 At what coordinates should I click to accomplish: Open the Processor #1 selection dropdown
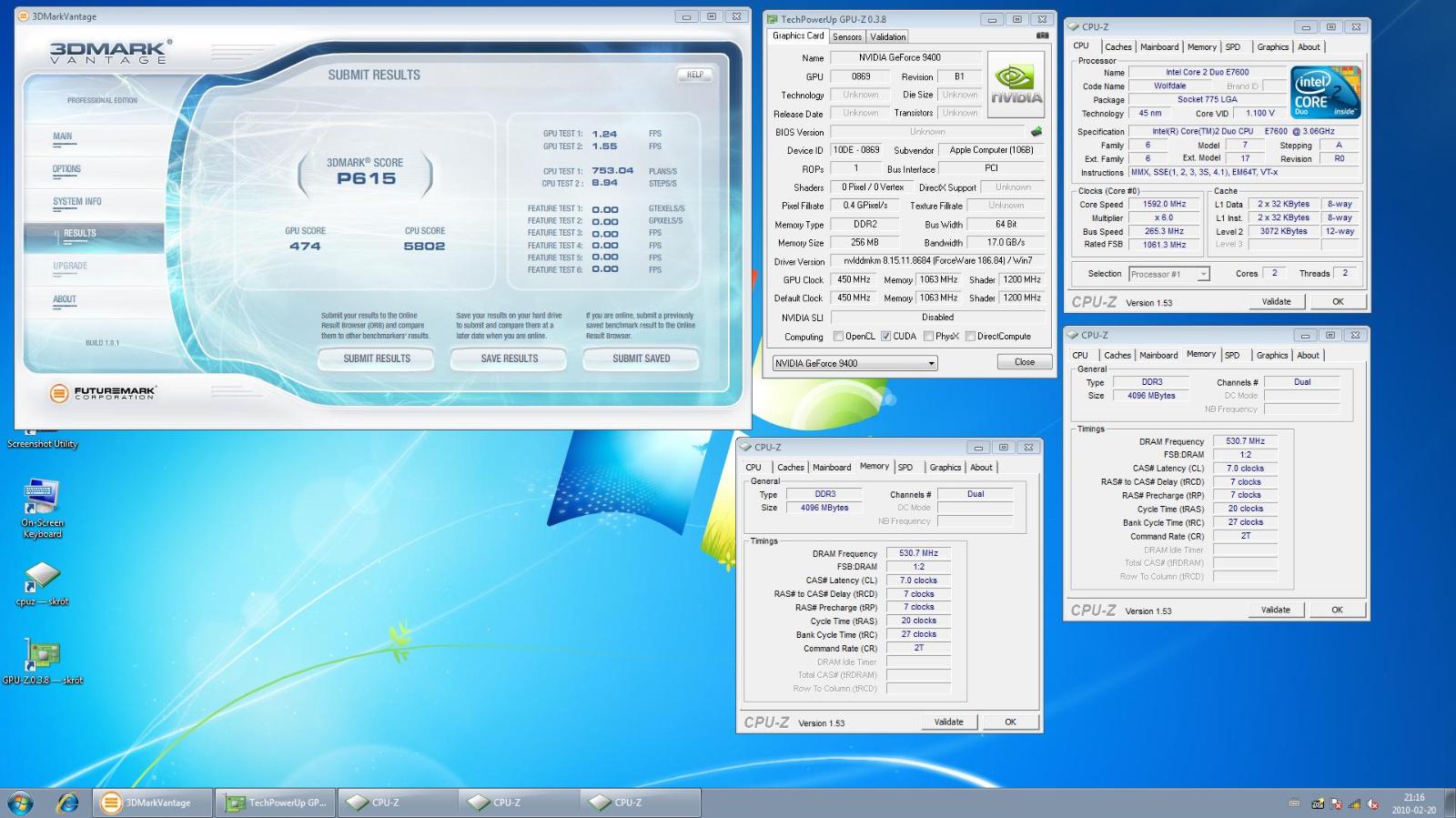(x=1168, y=274)
